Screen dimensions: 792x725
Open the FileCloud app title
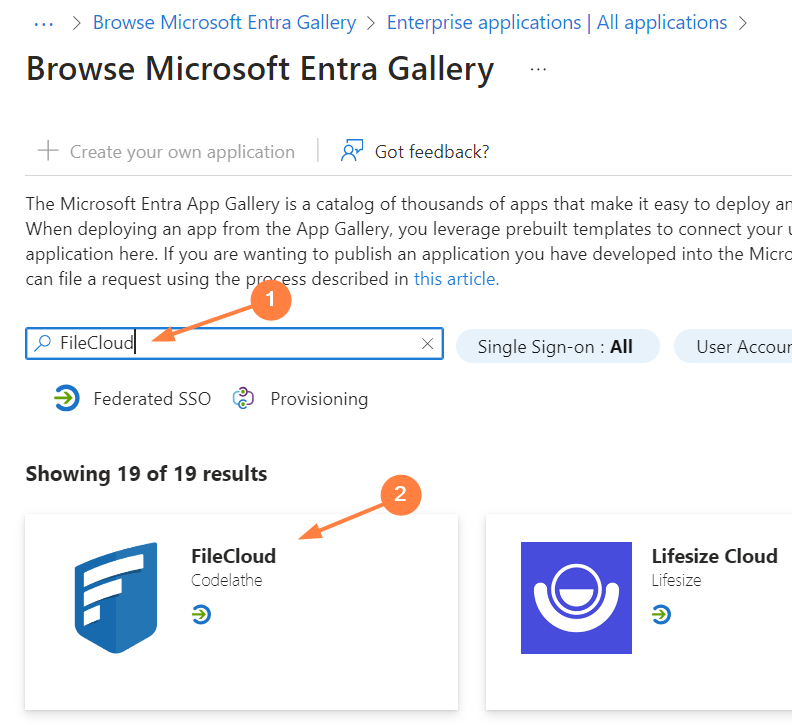[233, 556]
